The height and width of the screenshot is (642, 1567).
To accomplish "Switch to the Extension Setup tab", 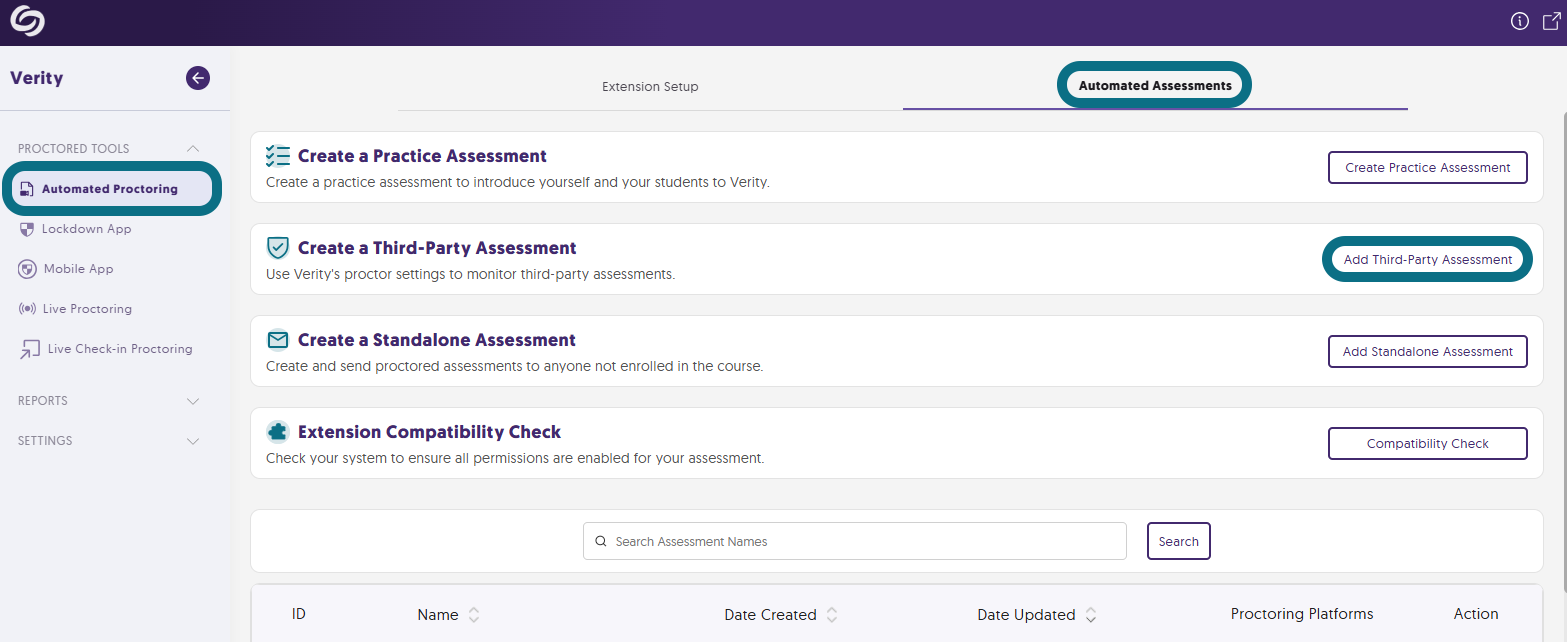I will coord(650,87).
